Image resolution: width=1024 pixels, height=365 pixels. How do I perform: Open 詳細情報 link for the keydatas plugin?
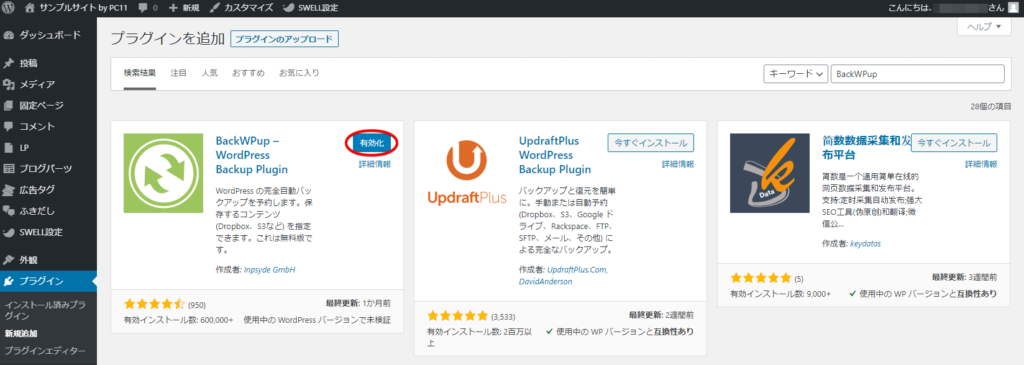pos(981,164)
